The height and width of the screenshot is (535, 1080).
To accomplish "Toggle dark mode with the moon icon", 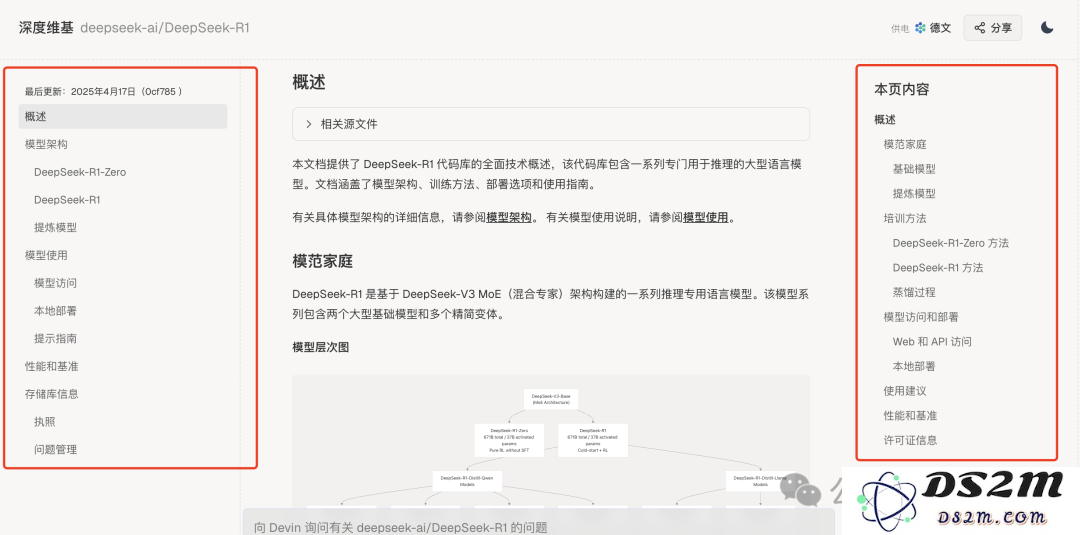I will tap(1047, 28).
